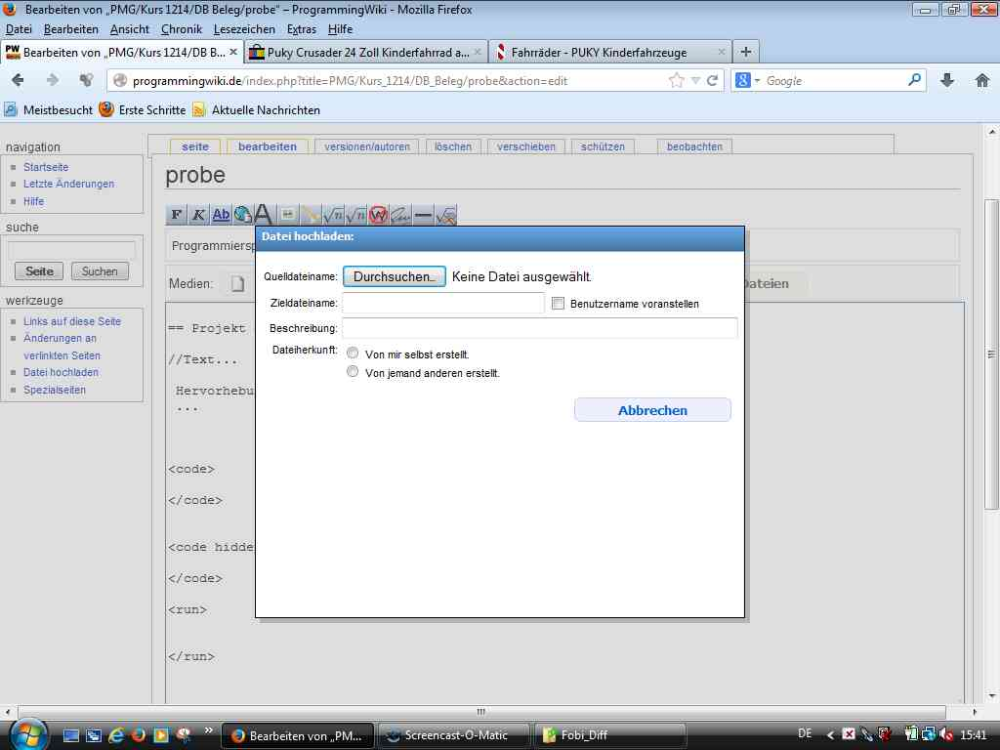1000x750 pixels.
Task: Insert headline with the large A icon
Action: click(263, 214)
